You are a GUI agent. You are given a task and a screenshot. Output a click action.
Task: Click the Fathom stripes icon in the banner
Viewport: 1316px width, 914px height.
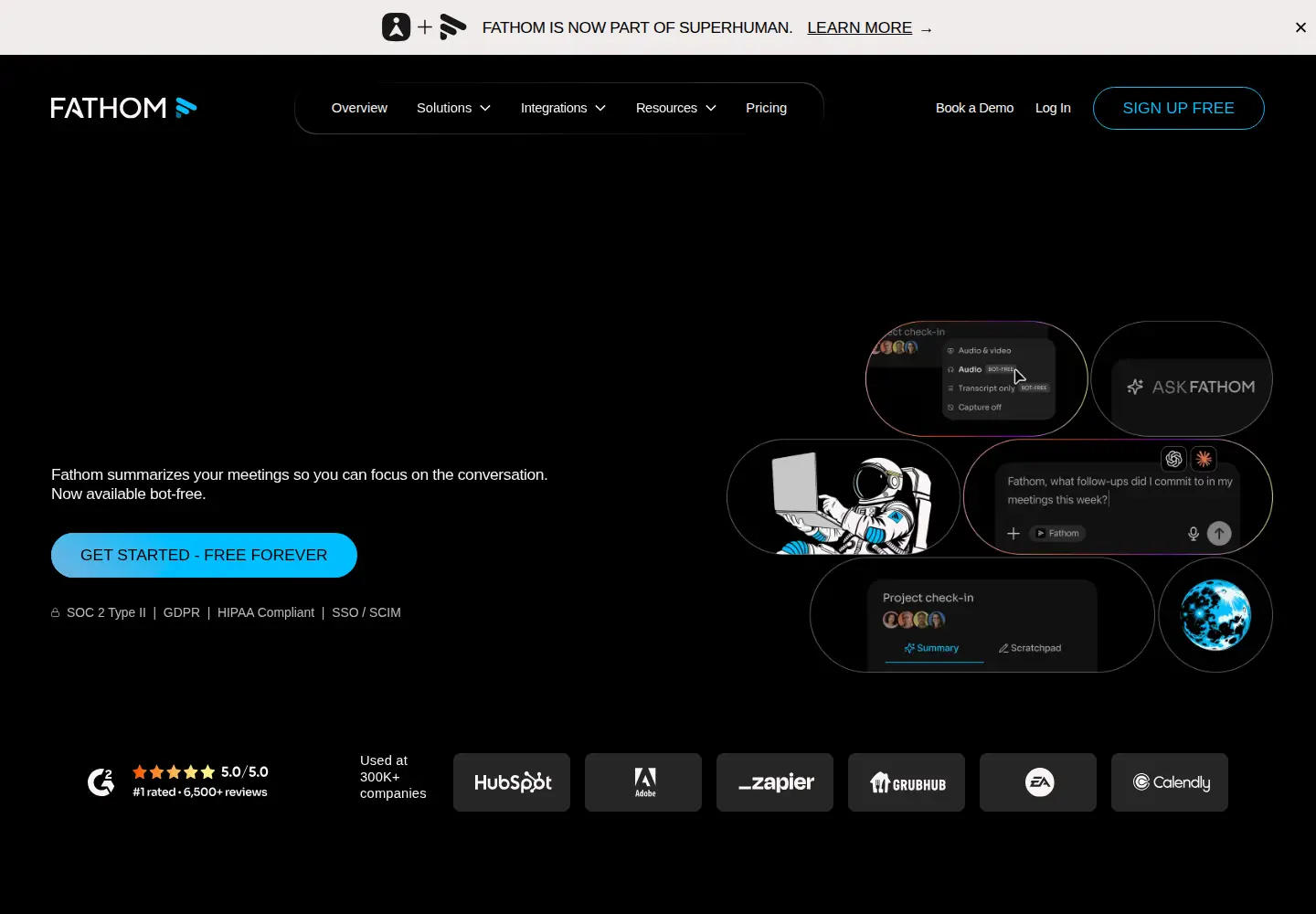[x=452, y=27]
